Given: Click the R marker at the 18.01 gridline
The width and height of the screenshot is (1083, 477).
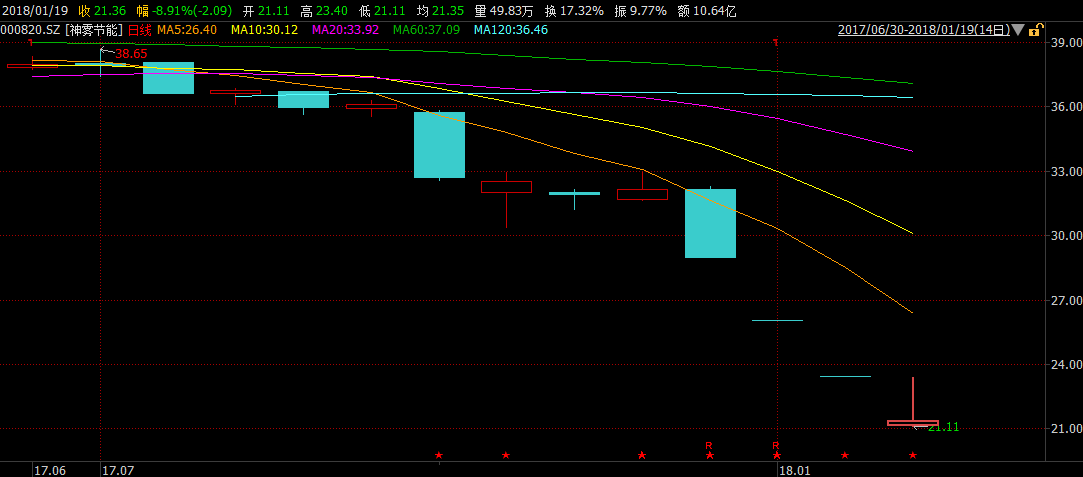Looking at the screenshot, I should [776, 445].
